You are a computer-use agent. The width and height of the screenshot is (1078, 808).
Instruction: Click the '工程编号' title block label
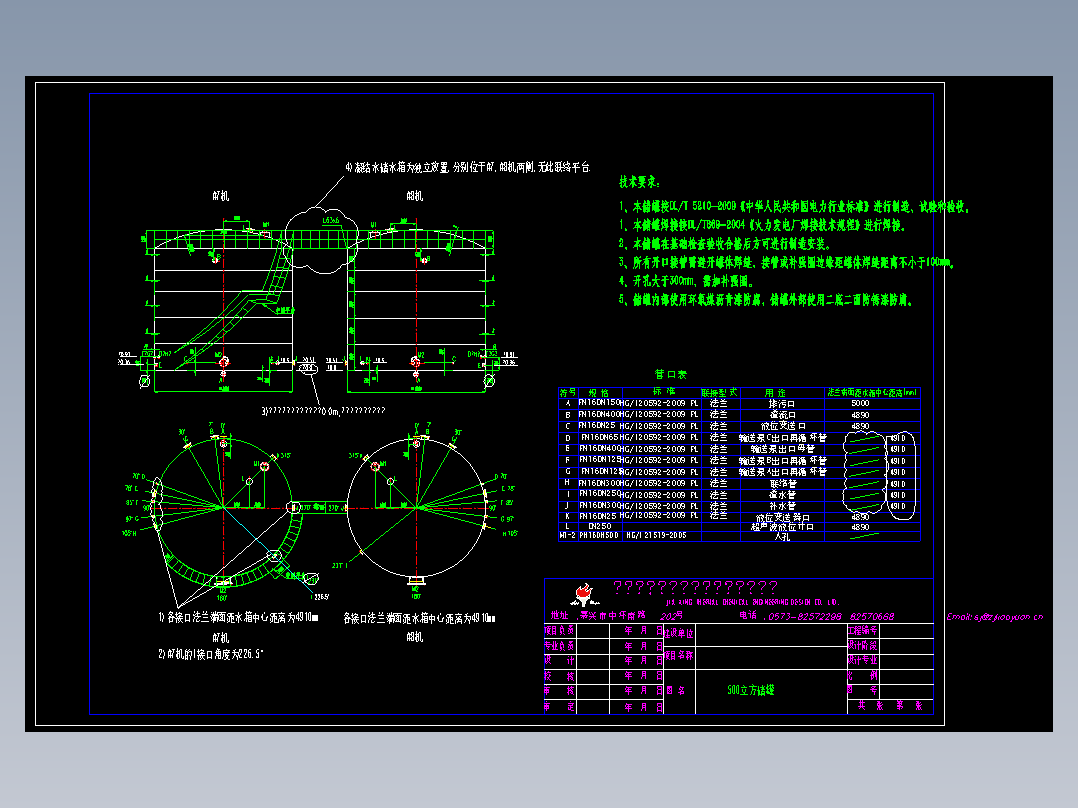tap(863, 630)
